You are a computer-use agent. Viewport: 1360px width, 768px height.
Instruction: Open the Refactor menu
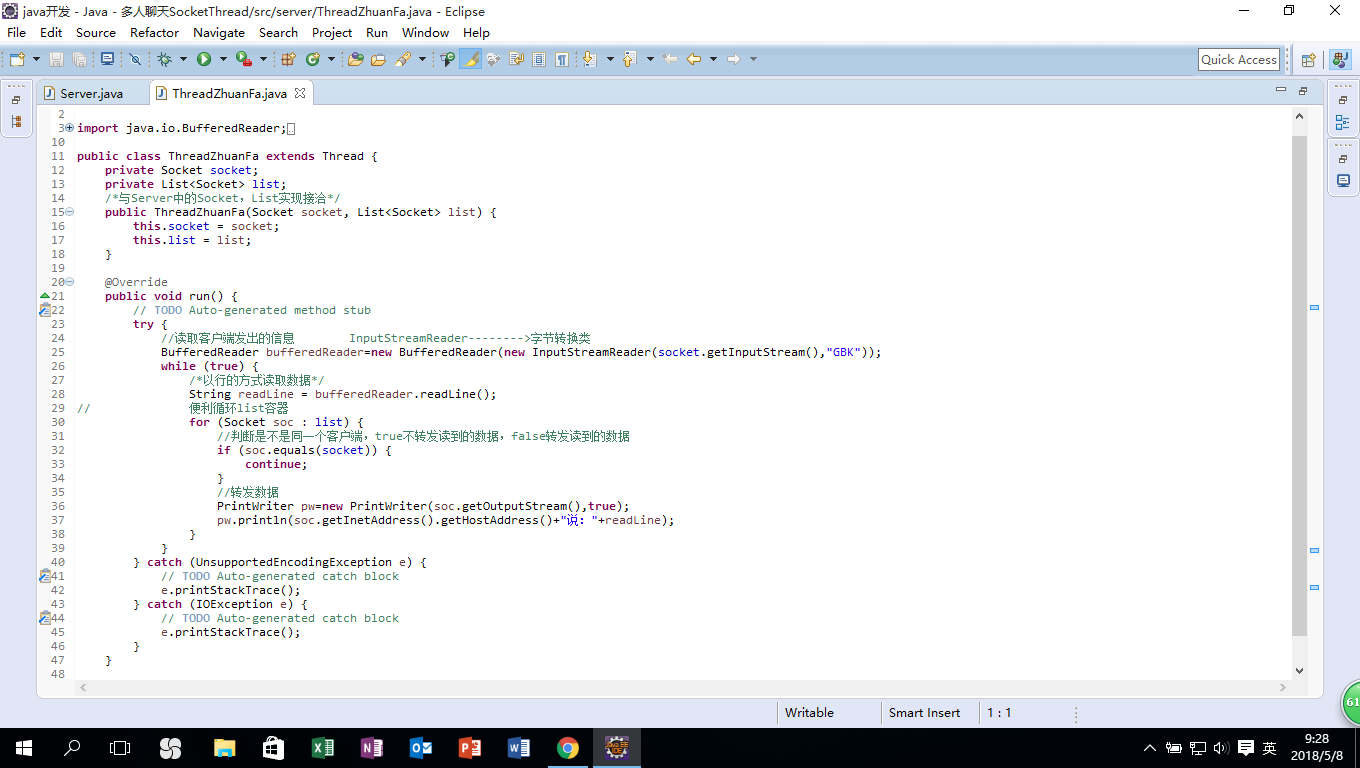tap(154, 32)
